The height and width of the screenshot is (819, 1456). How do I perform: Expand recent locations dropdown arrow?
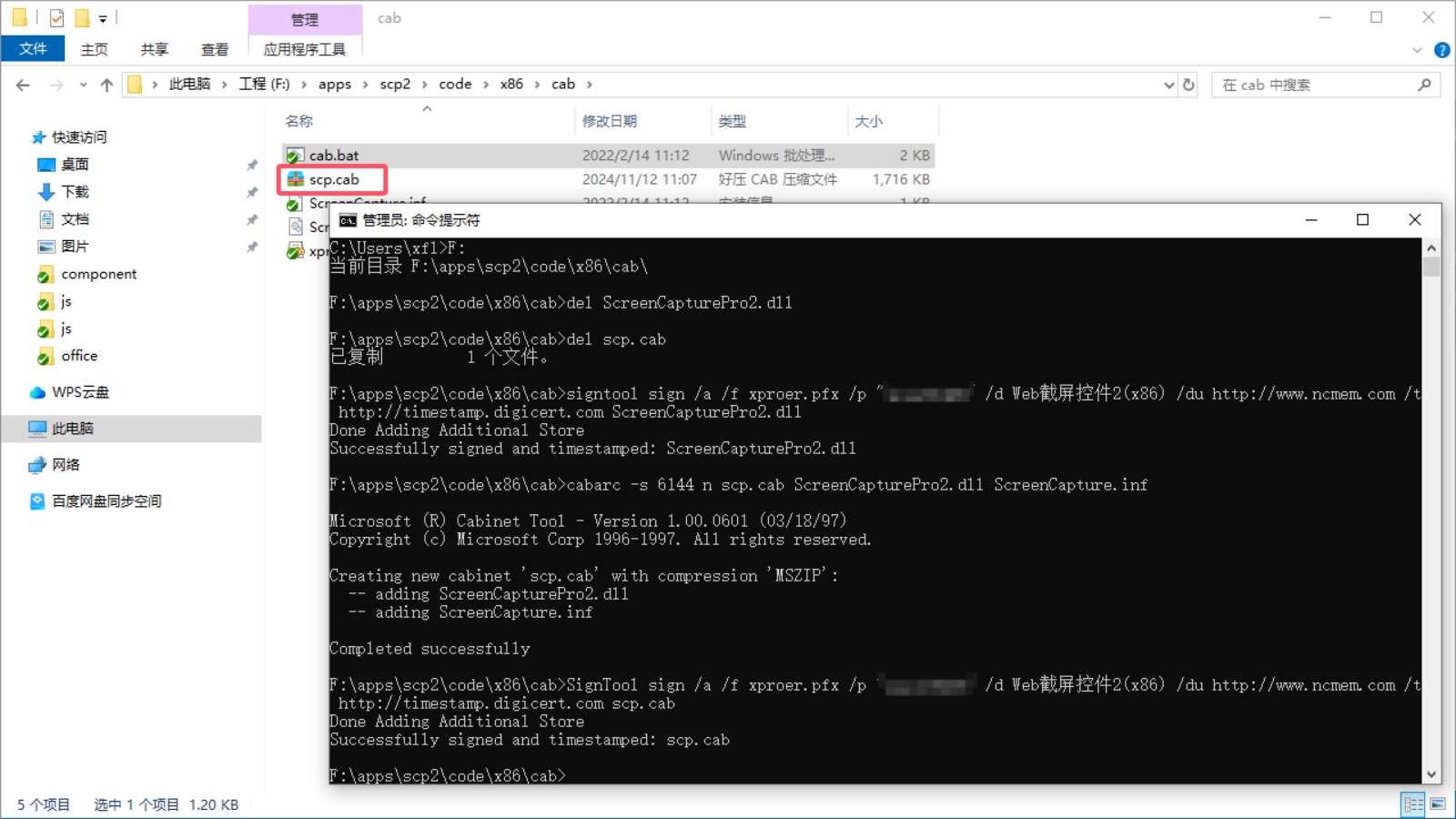coord(83,85)
